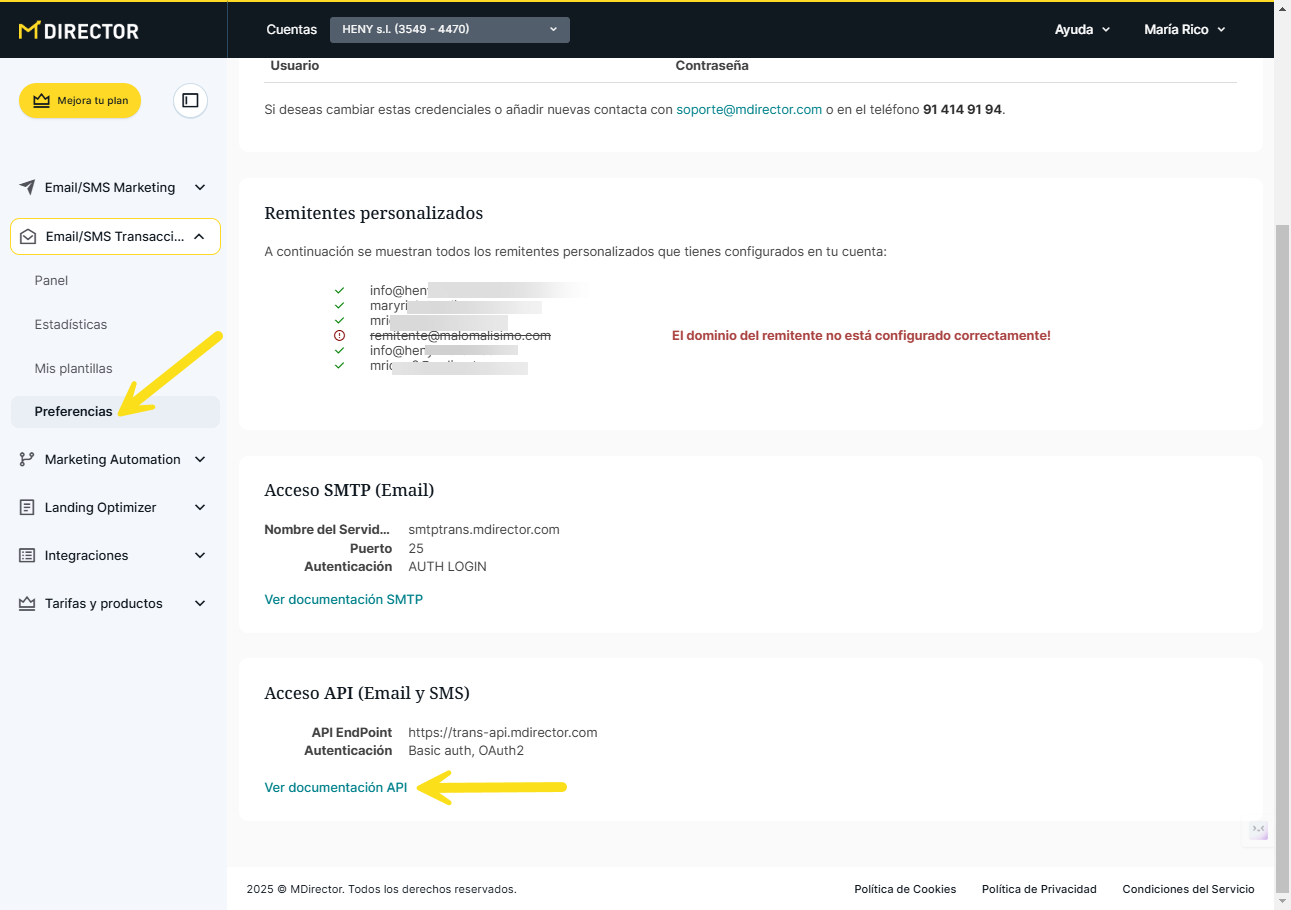Open the Ayuda dropdown menu
The height and width of the screenshot is (910, 1291).
pos(1082,30)
